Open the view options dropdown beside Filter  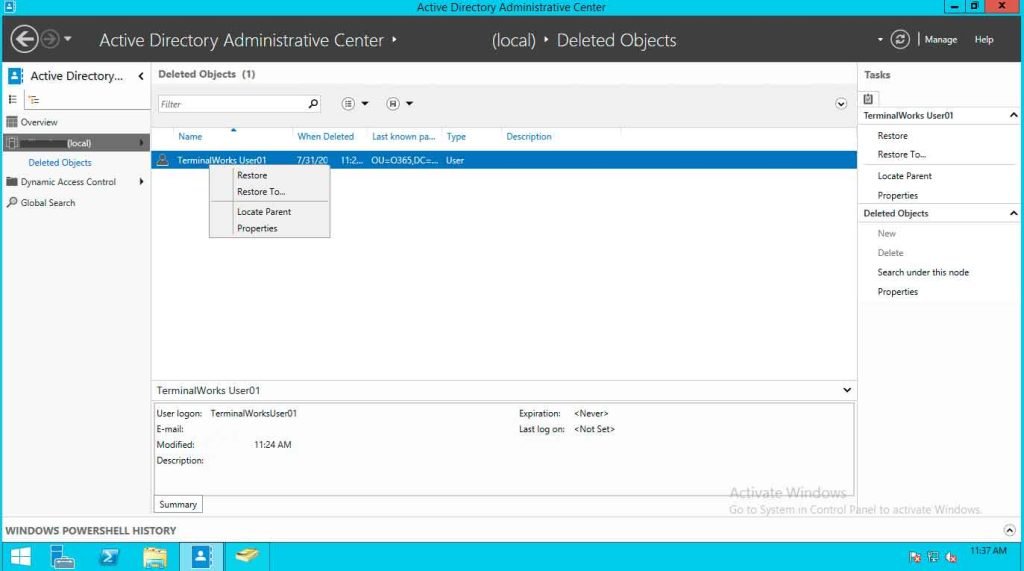[x=354, y=104]
